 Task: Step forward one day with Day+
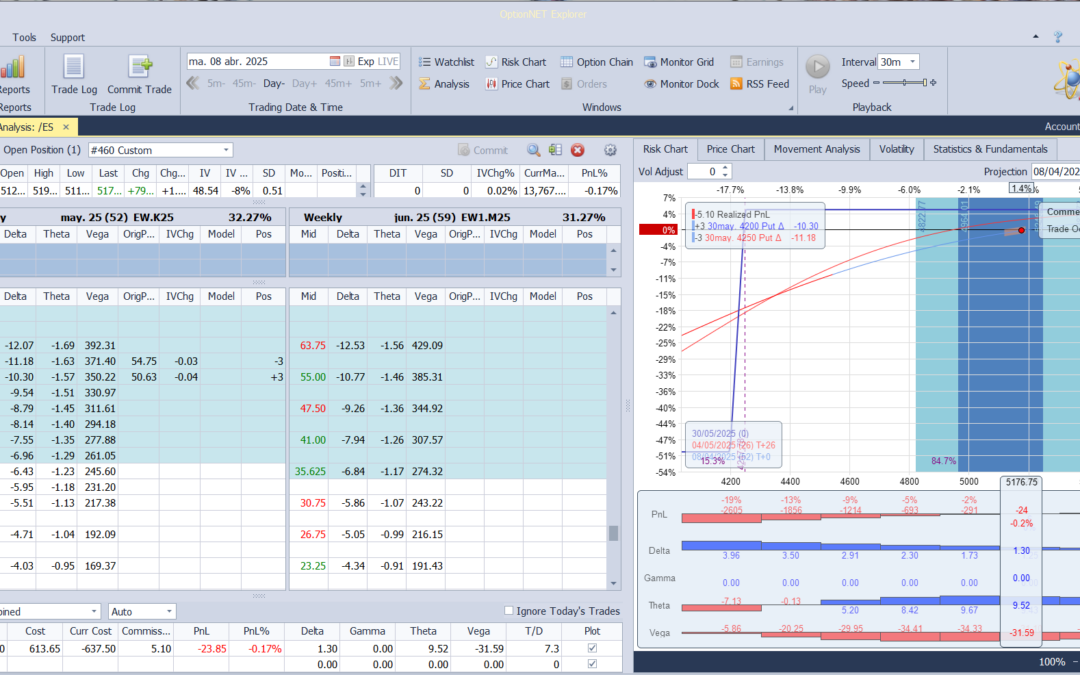coord(304,83)
